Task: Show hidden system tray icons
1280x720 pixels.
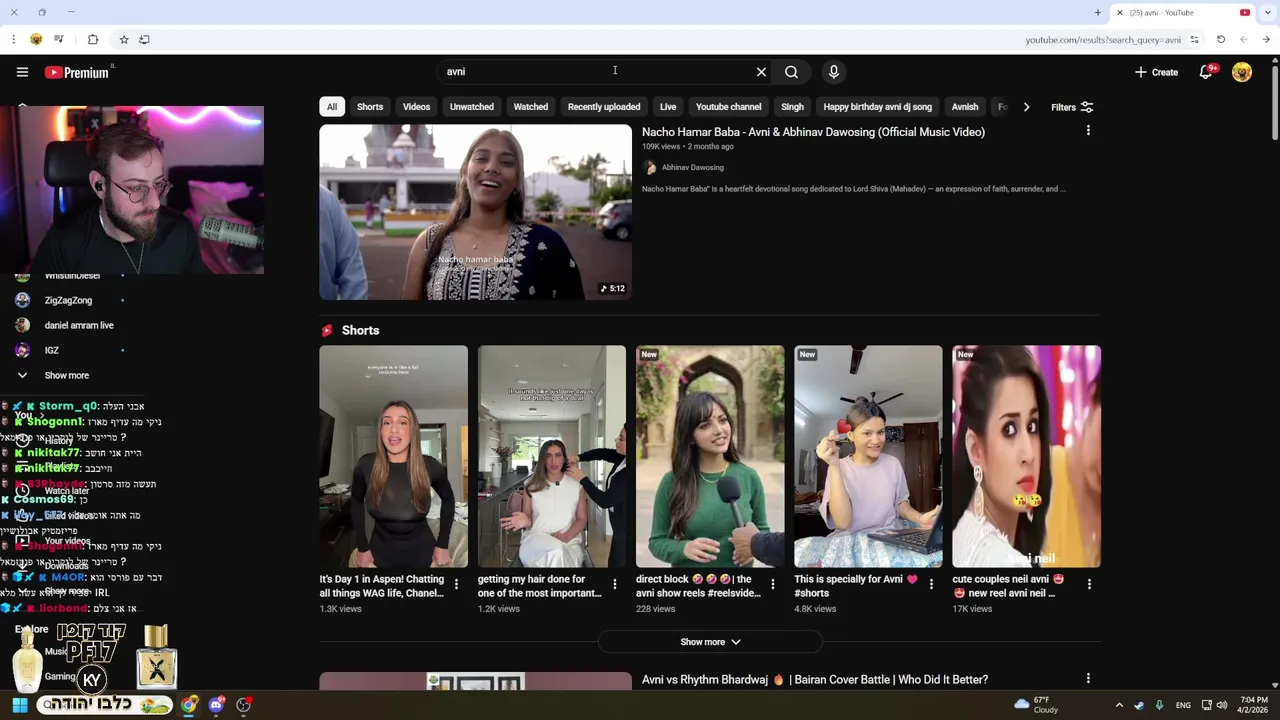Action: coord(1119,705)
